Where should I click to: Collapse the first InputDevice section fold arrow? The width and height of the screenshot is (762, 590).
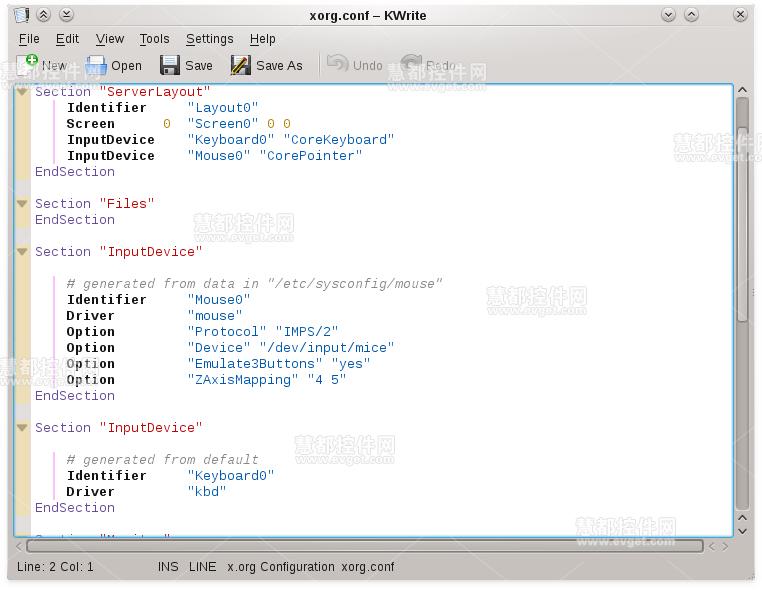click(22, 252)
